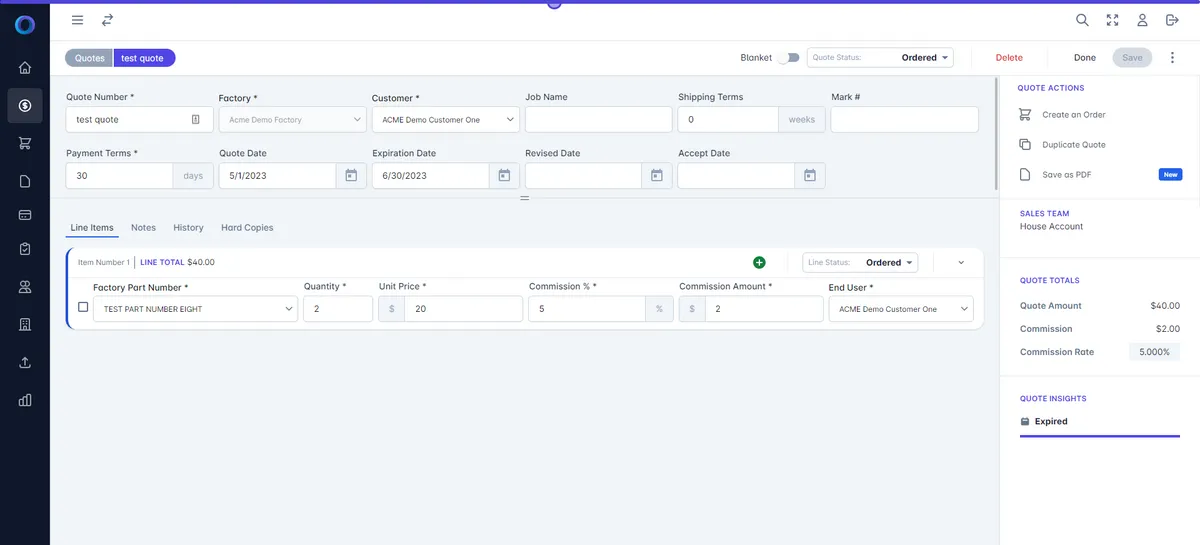1200x545 pixels.
Task: Open the document sidebar icon
Action: tap(25, 181)
